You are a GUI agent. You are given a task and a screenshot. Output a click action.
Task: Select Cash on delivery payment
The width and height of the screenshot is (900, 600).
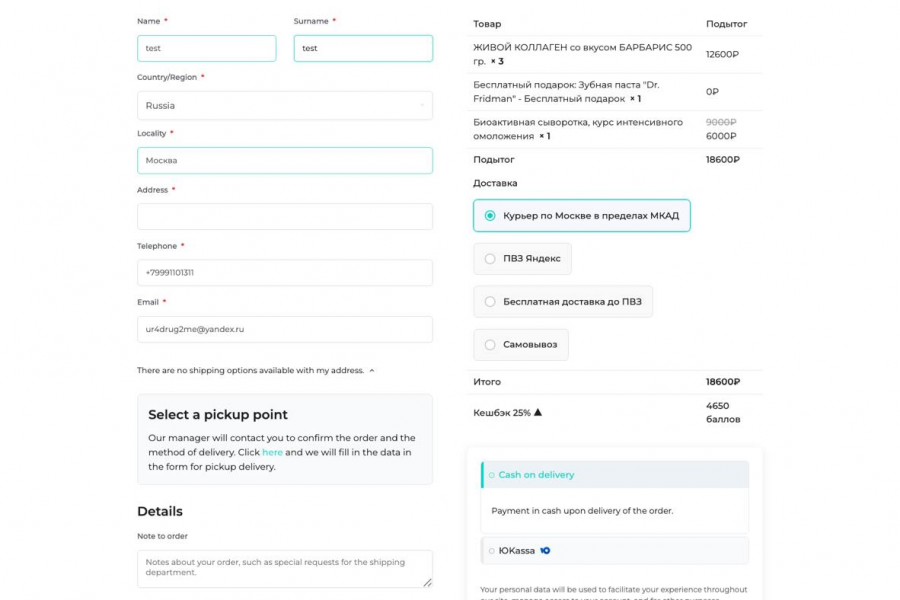pos(536,475)
